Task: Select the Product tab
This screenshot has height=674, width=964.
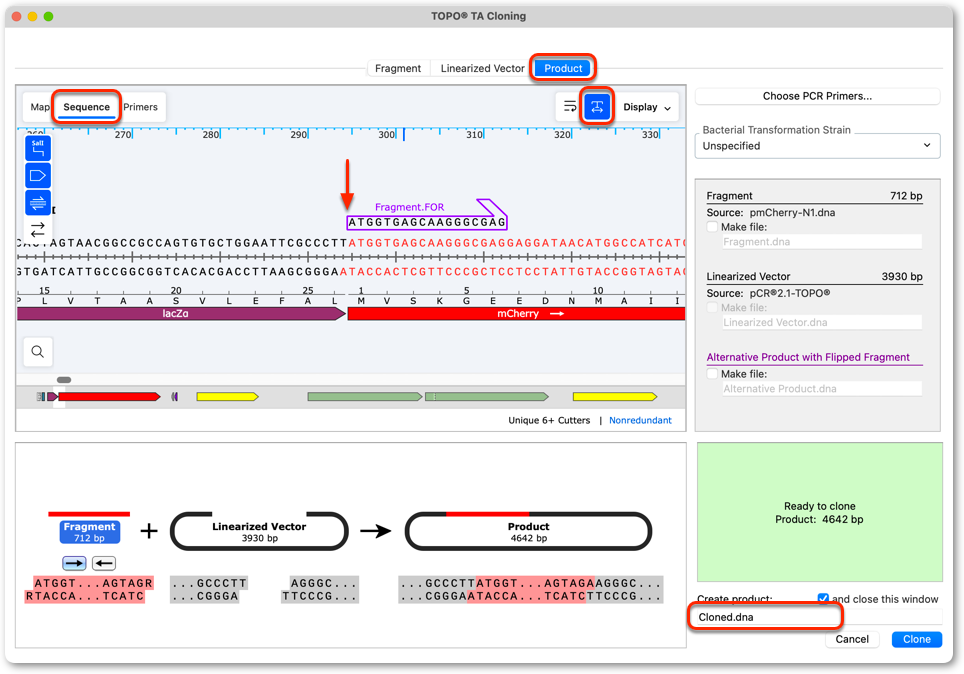Action: point(563,68)
